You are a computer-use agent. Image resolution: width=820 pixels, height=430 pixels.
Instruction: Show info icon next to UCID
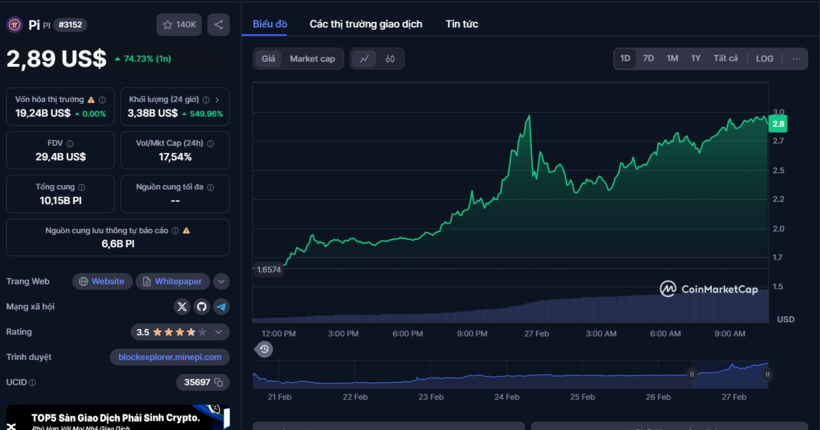point(32,383)
